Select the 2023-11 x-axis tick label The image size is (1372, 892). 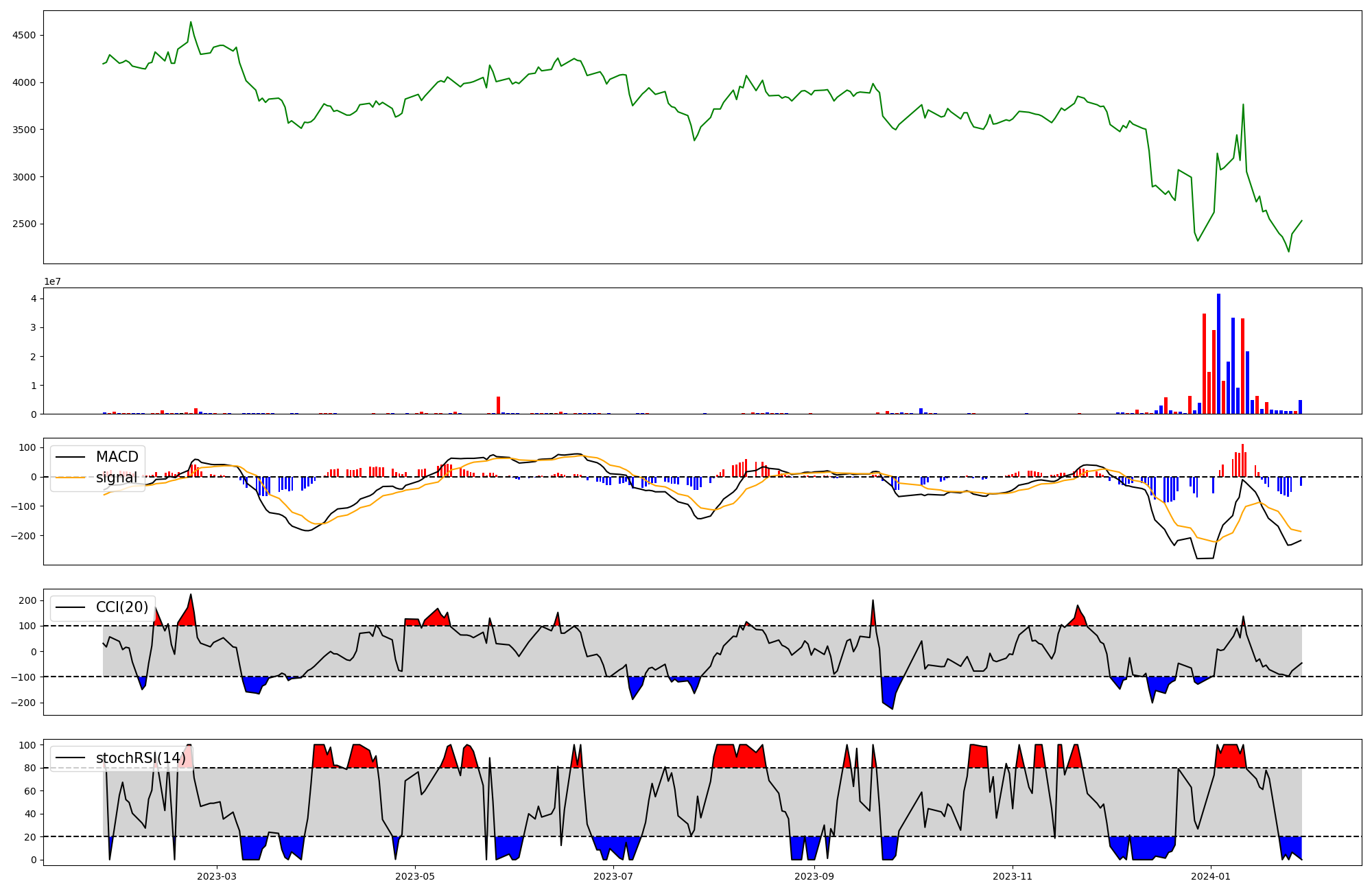[1013, 876]
